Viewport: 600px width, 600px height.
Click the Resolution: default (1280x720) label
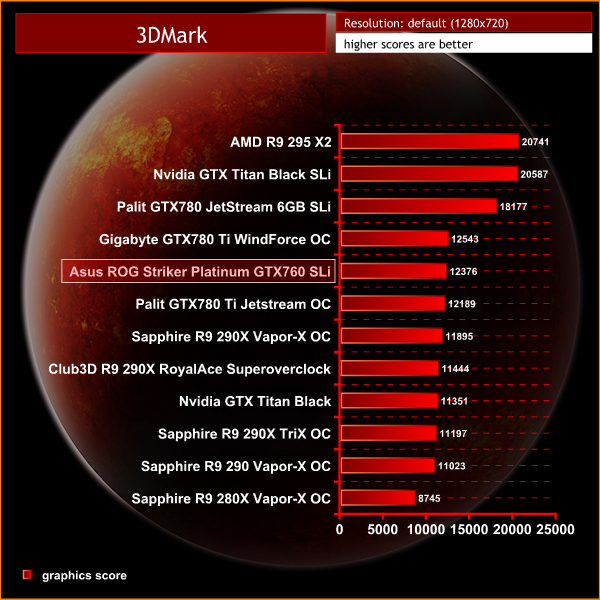click(x=426, y=23)
